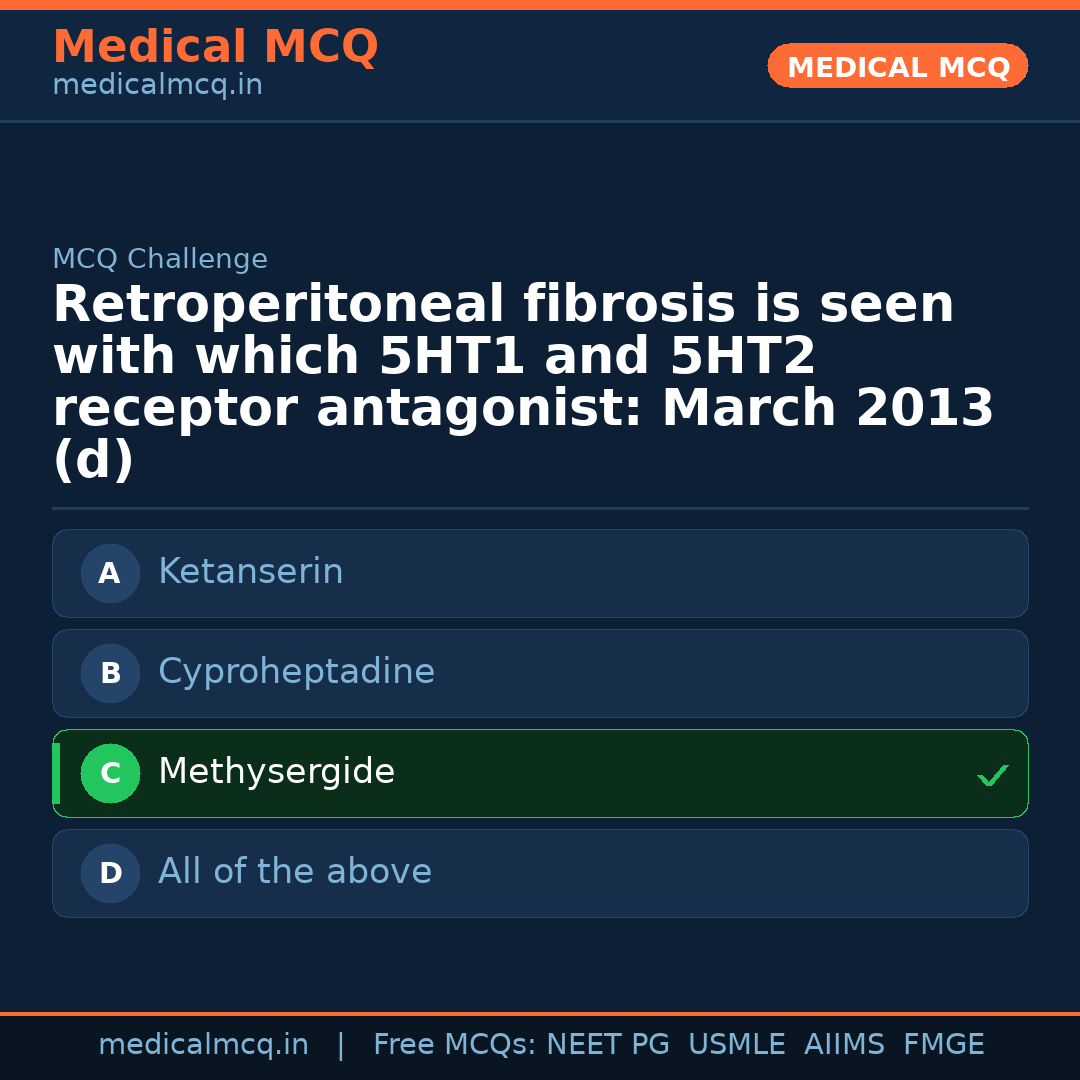Click the orange MEDICAL MCQ badge
1080x1080 pixels.
[x=897, y=67]
